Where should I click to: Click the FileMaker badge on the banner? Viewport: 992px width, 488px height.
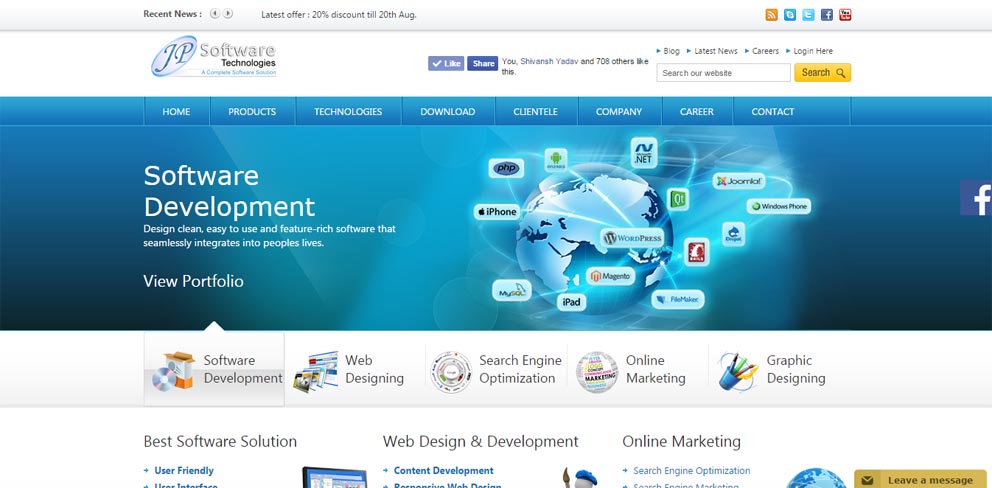tap(678, 299)
